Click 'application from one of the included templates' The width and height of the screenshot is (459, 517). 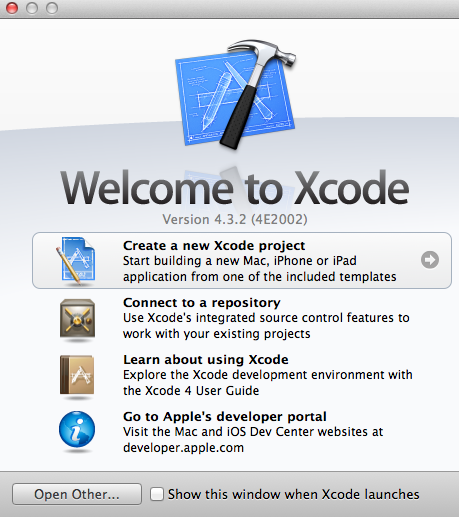coord(260,277)
